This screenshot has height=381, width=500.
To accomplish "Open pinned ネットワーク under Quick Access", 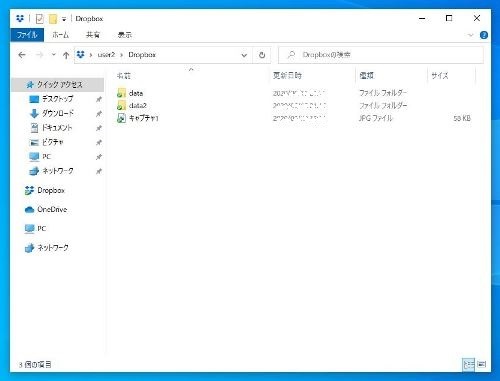I will click(x=58, y=171).
